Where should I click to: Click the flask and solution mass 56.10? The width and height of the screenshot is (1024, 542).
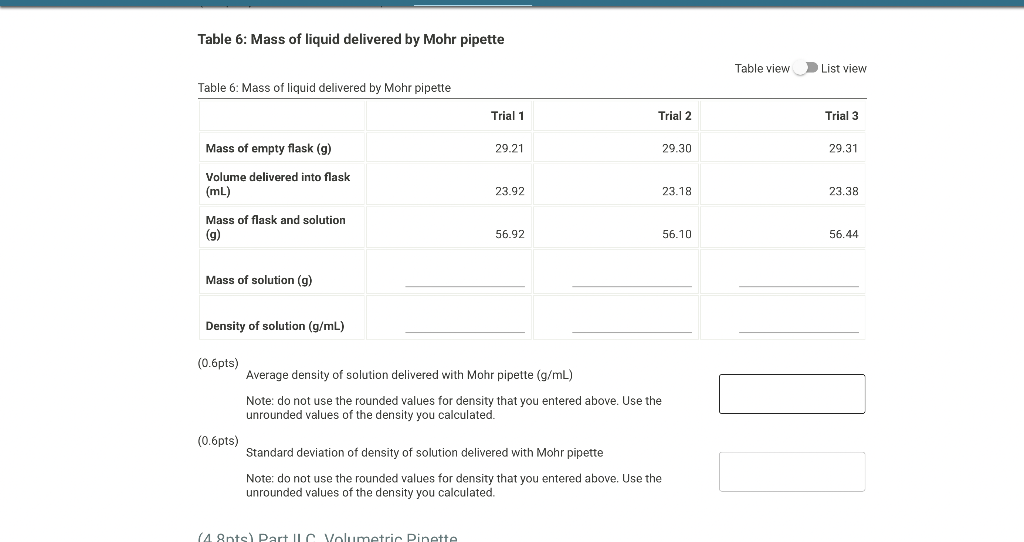[x=677, y=234]
